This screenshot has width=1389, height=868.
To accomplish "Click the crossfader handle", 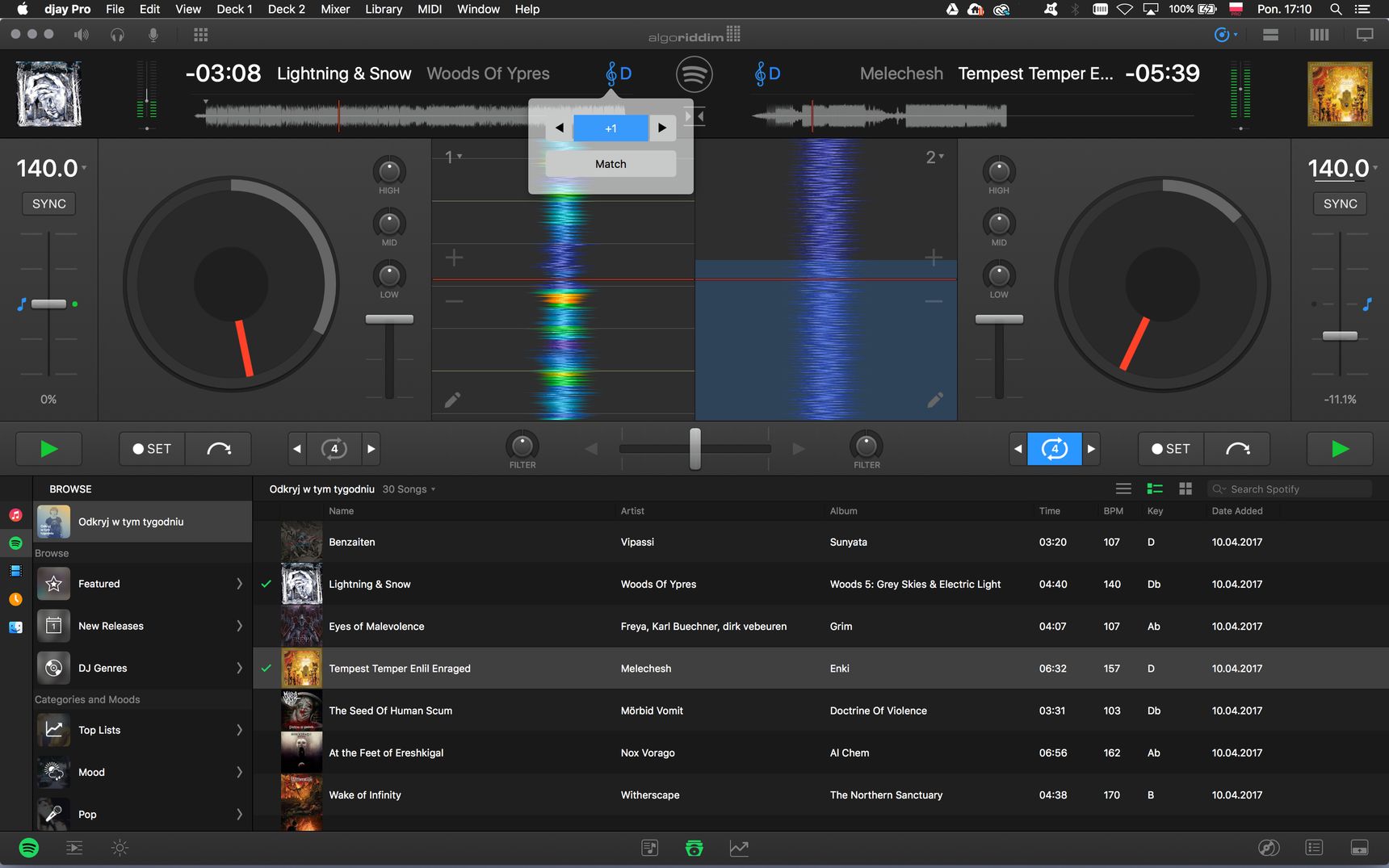I will [694, 448].
